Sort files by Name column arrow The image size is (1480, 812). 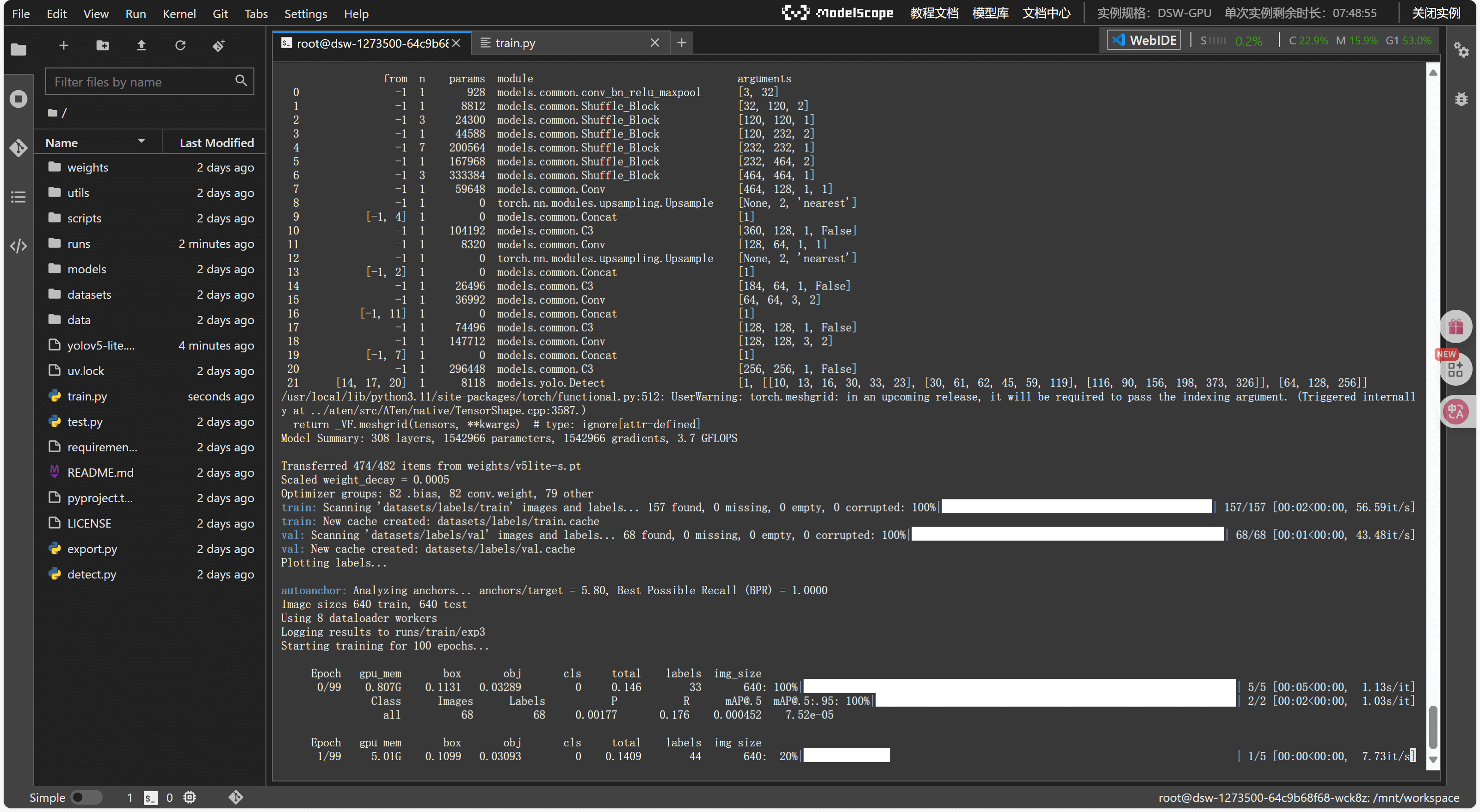(142, 141)
